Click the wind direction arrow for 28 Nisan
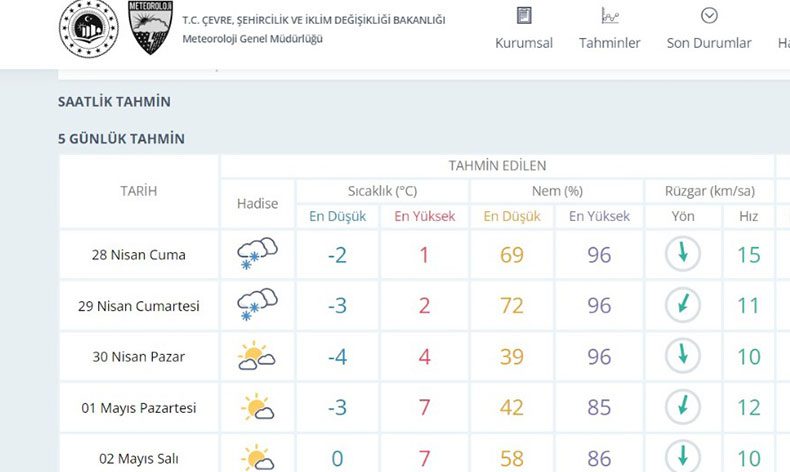 683,254
